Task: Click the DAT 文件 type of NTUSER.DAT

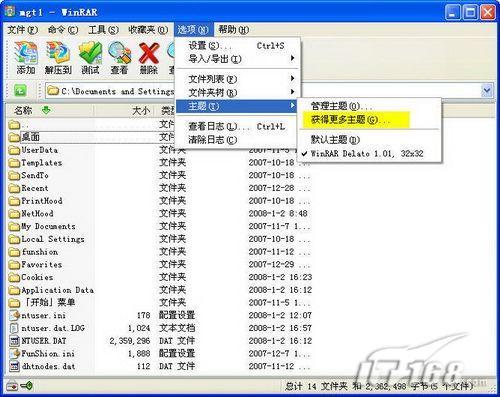Action: click(x=177, y=341)
